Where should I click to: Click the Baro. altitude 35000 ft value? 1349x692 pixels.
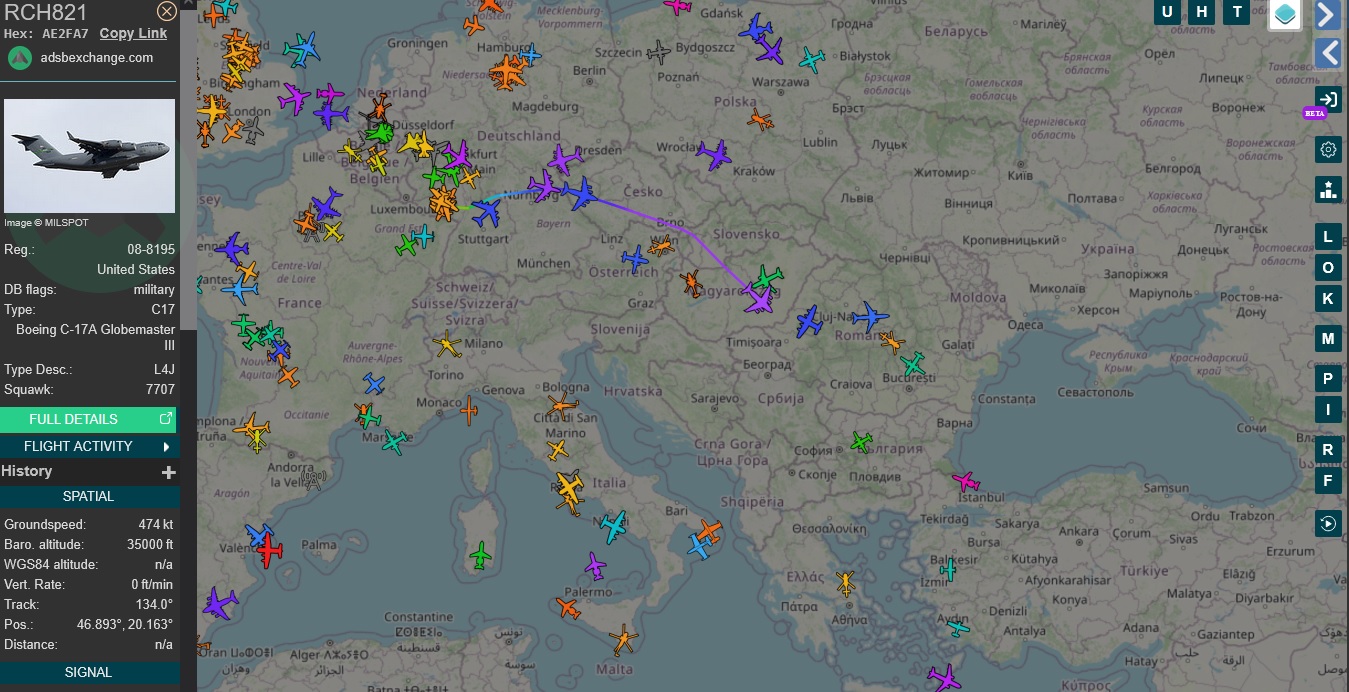(x=148, y=544)
